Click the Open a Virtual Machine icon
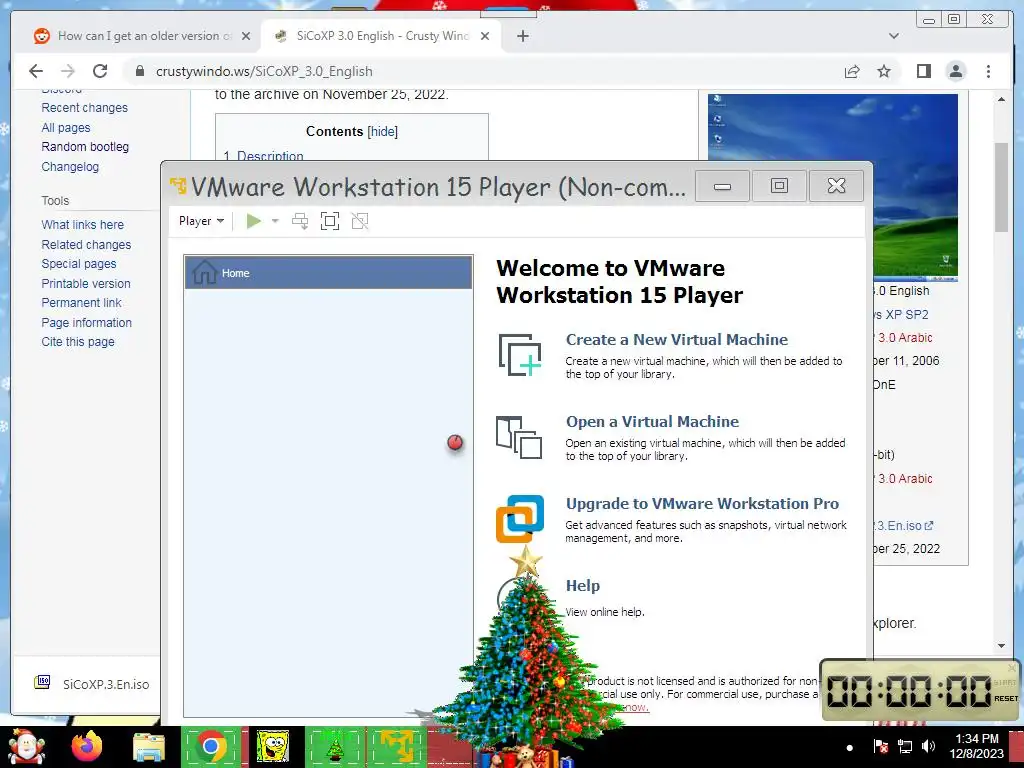 coord(519,437)
